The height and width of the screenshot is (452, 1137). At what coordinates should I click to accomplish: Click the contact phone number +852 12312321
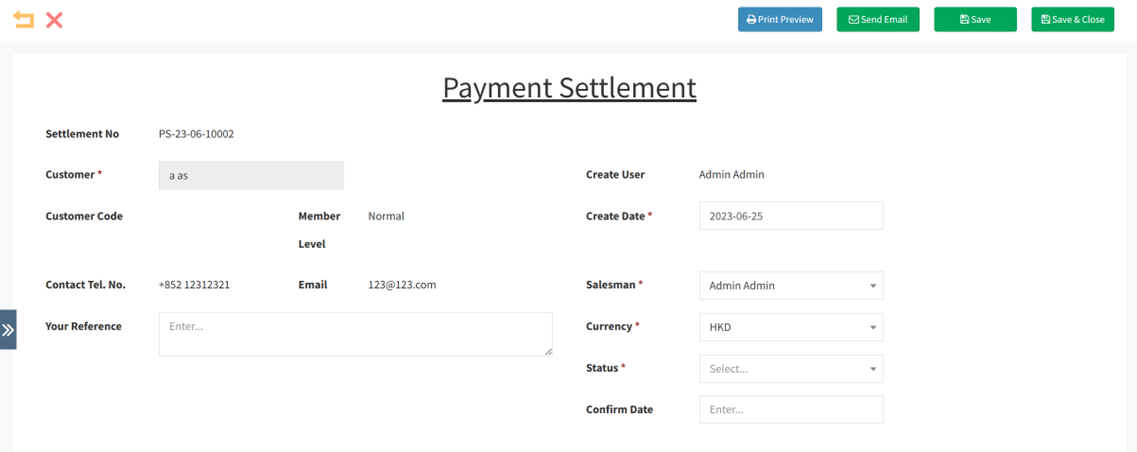[x=194, y=285]
